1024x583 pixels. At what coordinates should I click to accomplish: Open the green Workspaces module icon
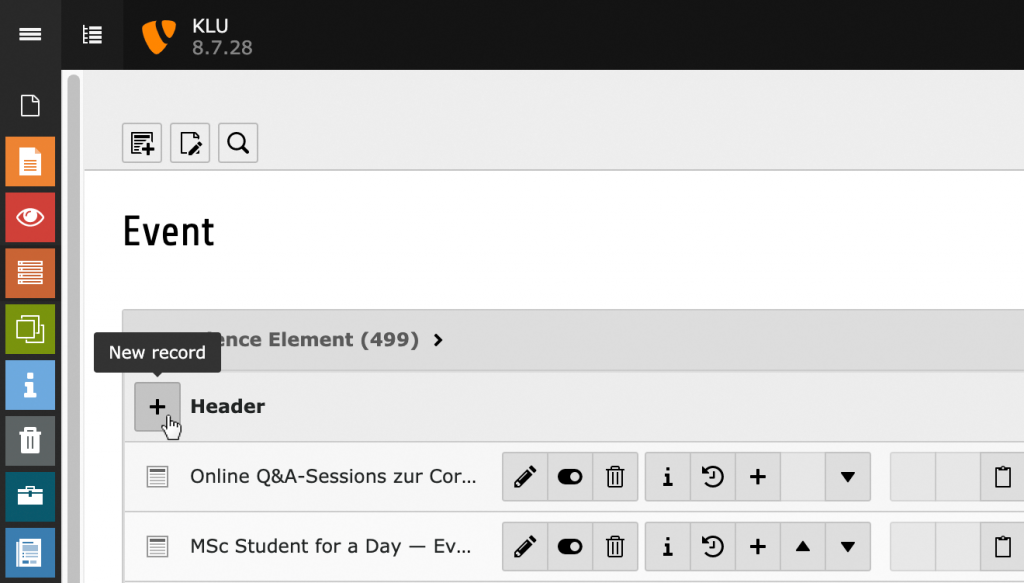click(x=30, y=329)
